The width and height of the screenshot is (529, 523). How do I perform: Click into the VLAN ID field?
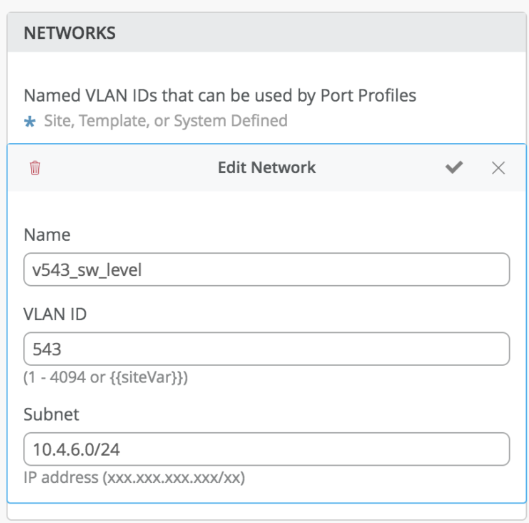267,349
